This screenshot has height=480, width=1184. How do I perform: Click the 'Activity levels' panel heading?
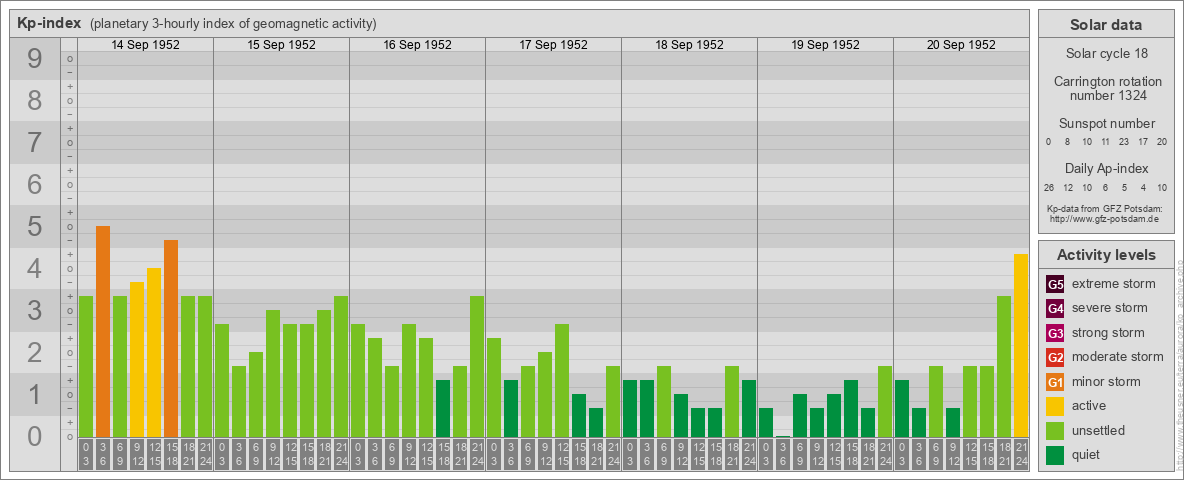(x=1106, y=255)
